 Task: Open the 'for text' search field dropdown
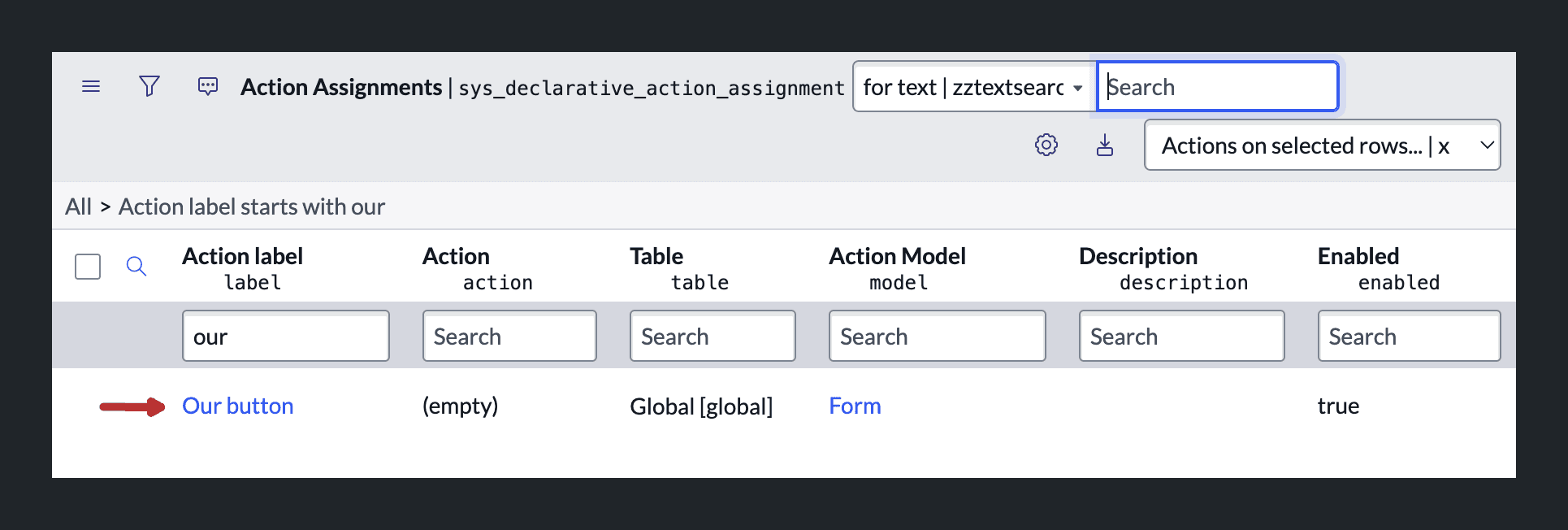click(973, 86)
